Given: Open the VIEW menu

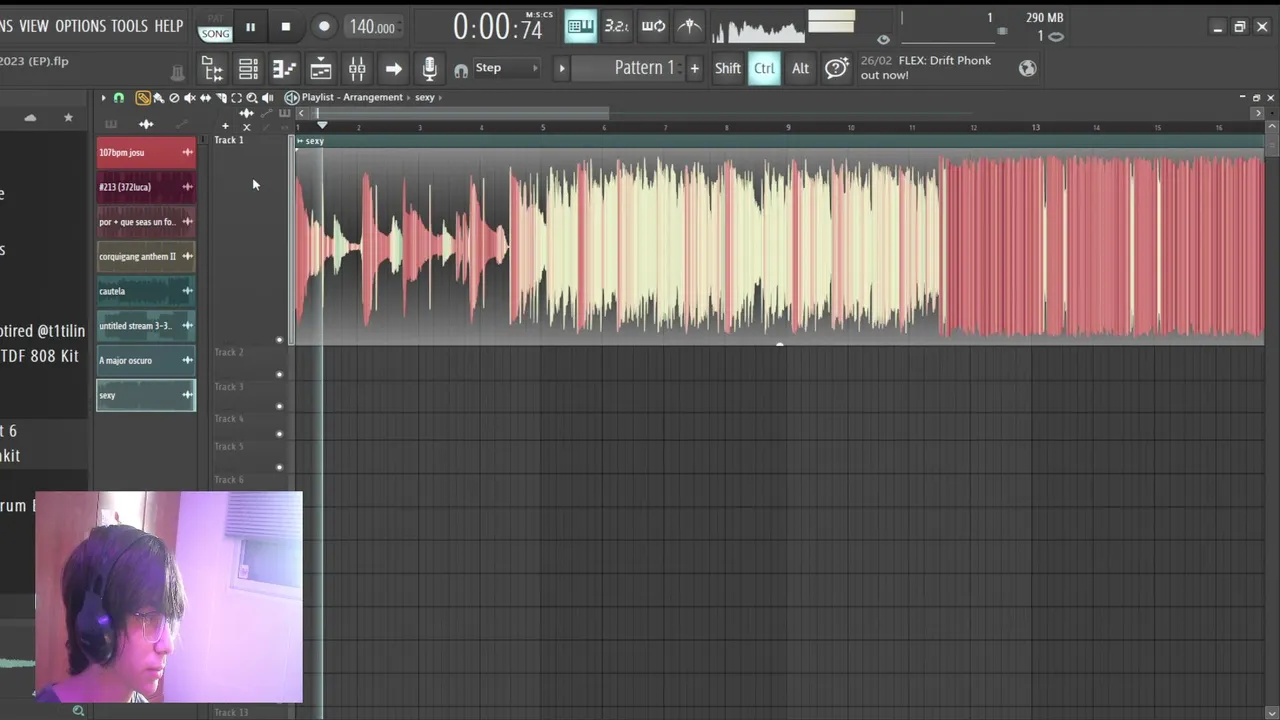Looking at the screenshot, I should click(34, 26).
